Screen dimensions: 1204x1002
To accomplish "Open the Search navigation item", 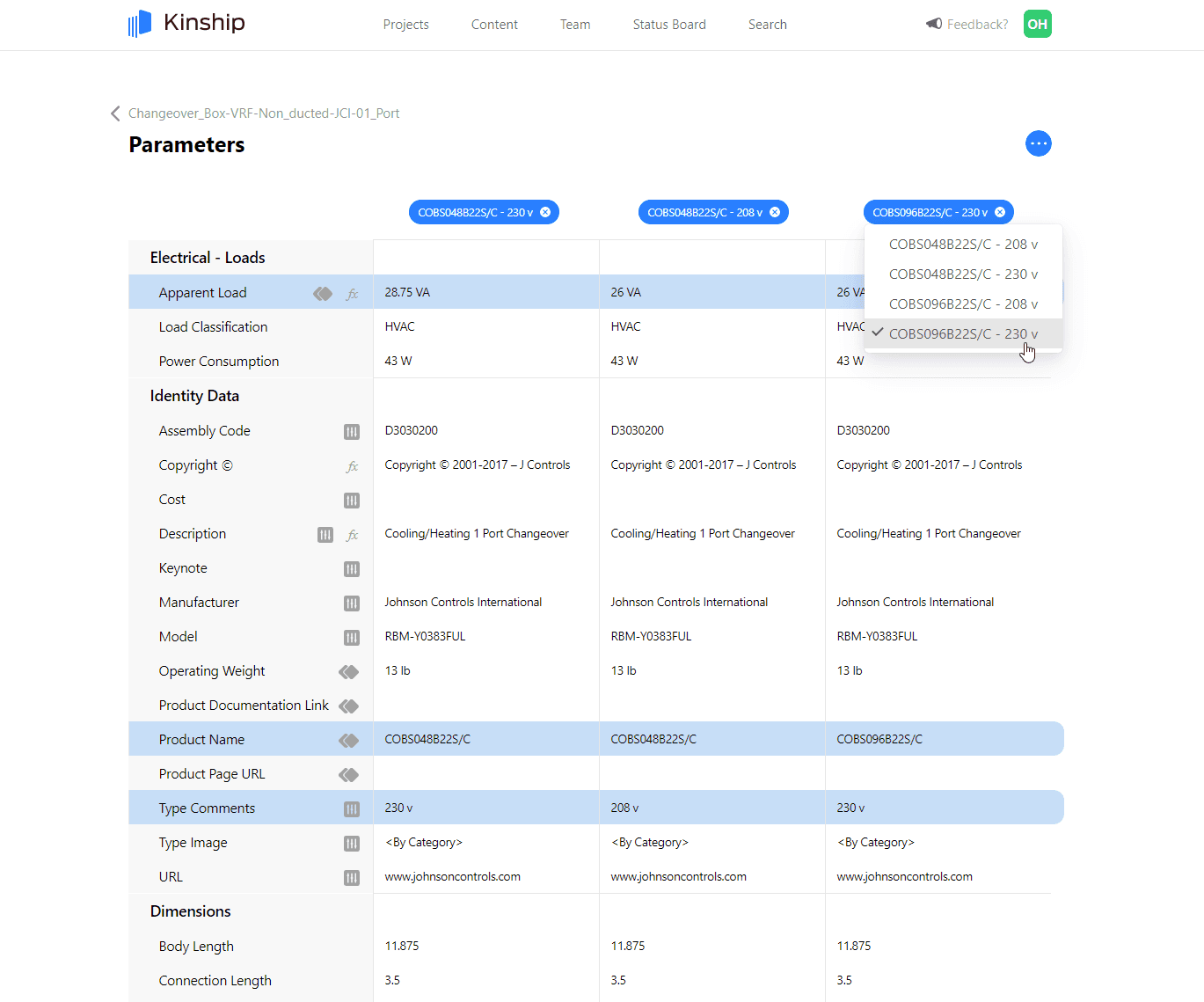I will point(768,25).
